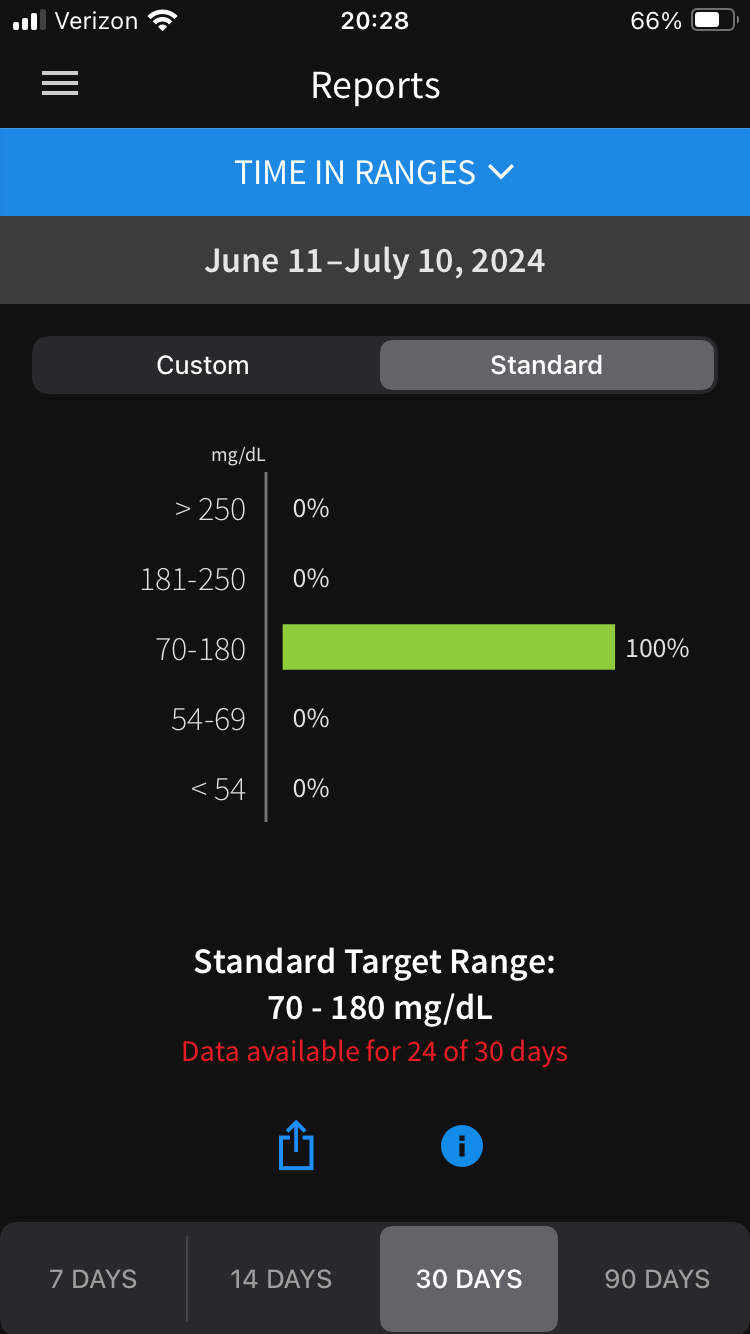Viewport: 750px width, 1334px height.
Task: Select the Standard range view
Action: coord(546,365)
